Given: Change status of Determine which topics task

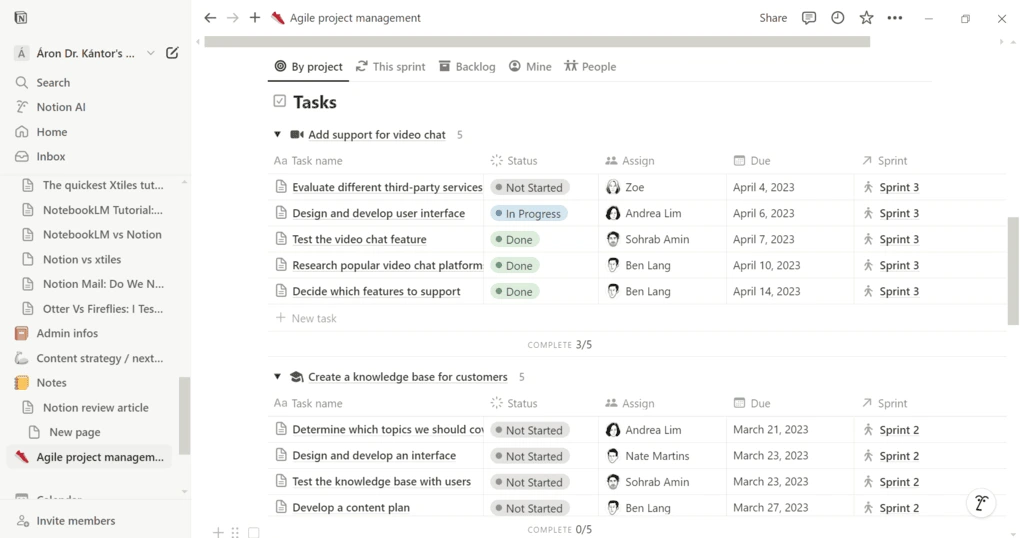Looking at the screenshot, I should tap(530, 430).
